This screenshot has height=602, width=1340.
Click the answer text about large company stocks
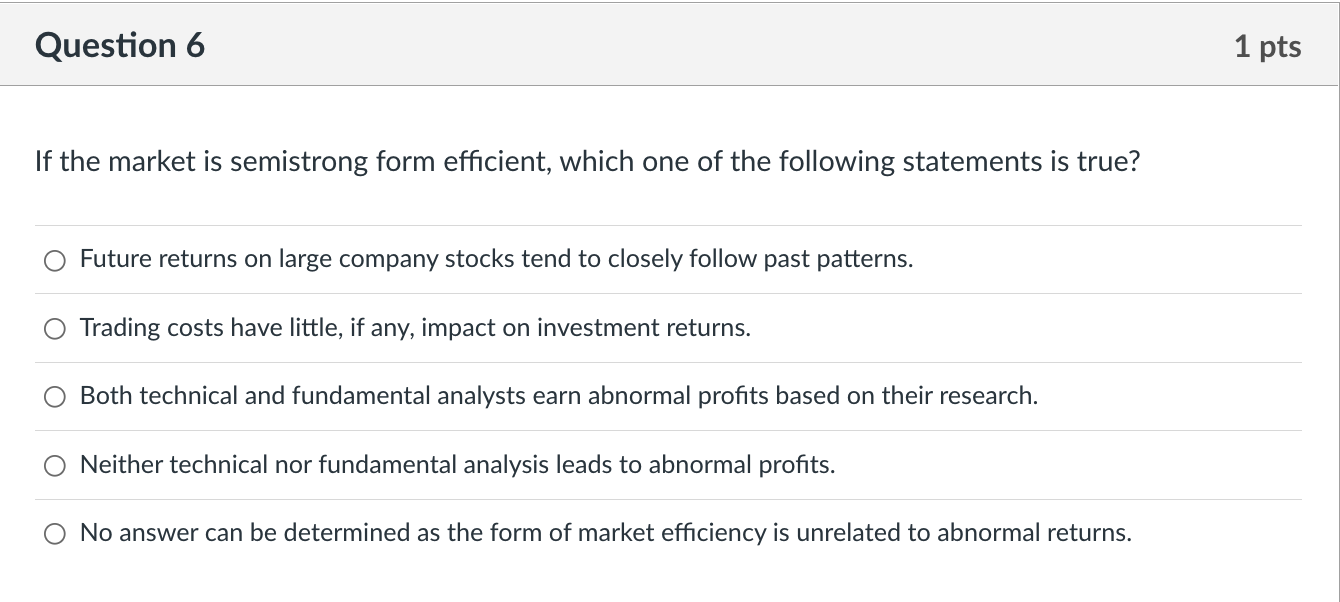click(496, 259)
